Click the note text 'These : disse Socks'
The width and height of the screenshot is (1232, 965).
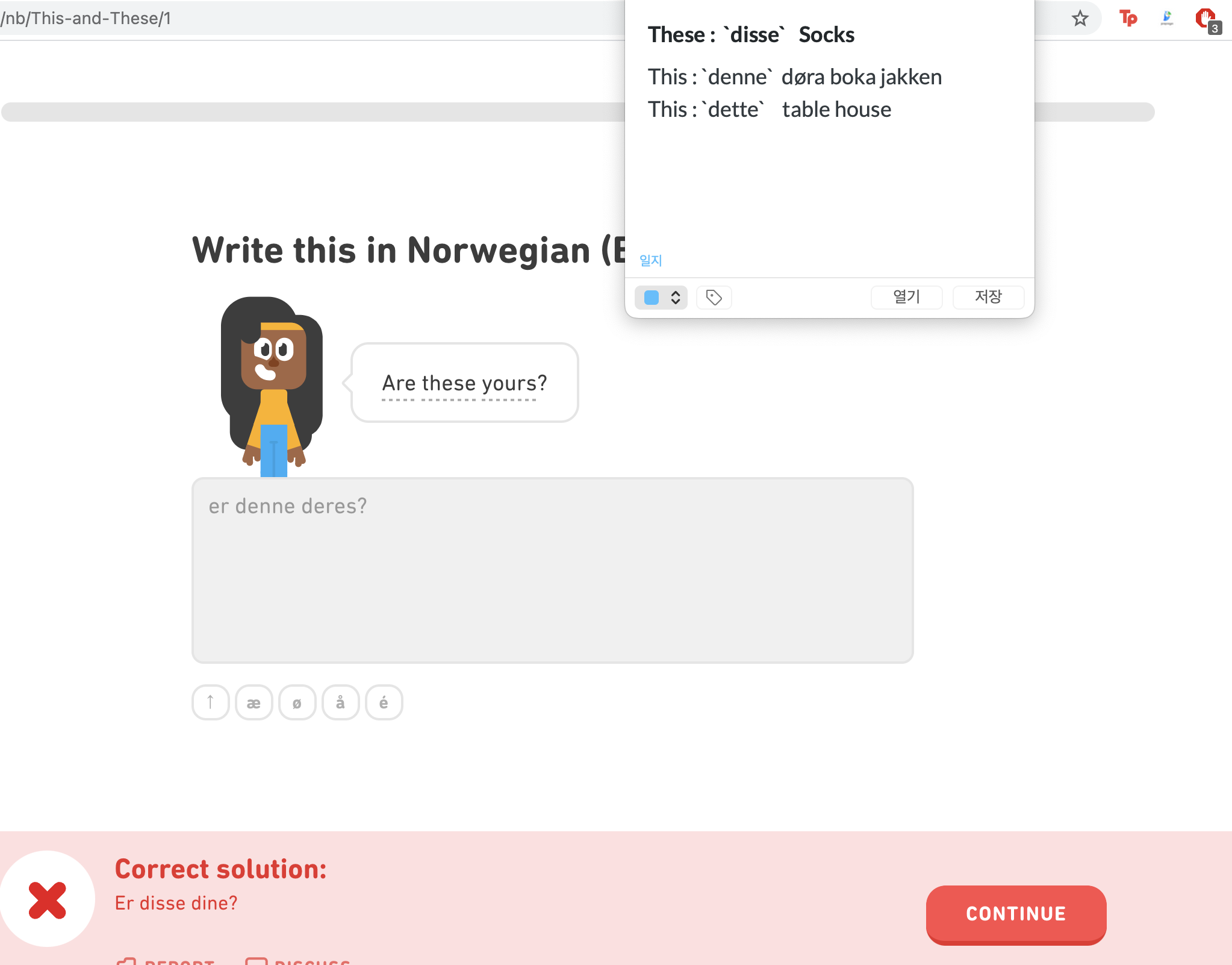pos(751,35)
